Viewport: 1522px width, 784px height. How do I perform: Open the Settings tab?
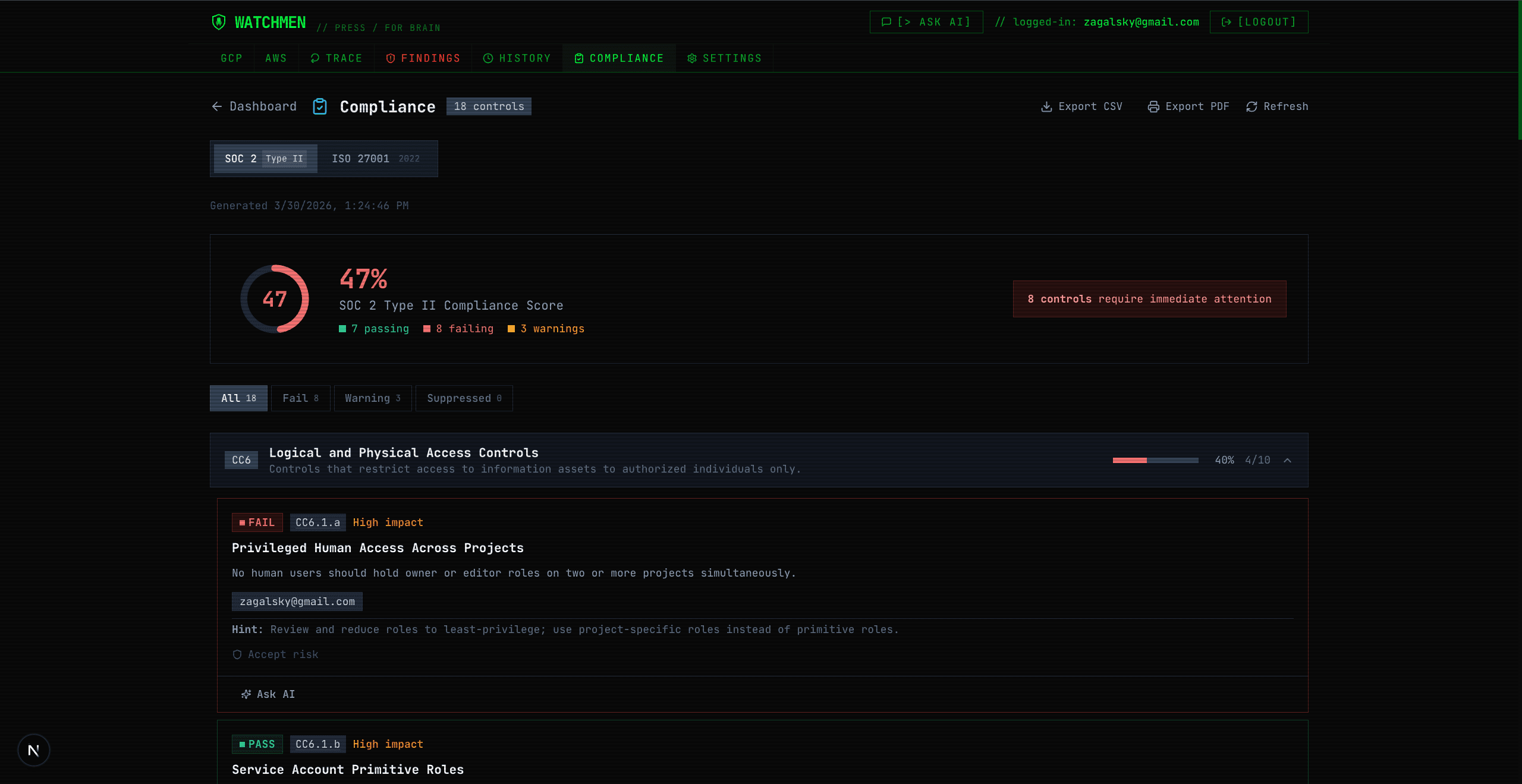click(724, 58)
